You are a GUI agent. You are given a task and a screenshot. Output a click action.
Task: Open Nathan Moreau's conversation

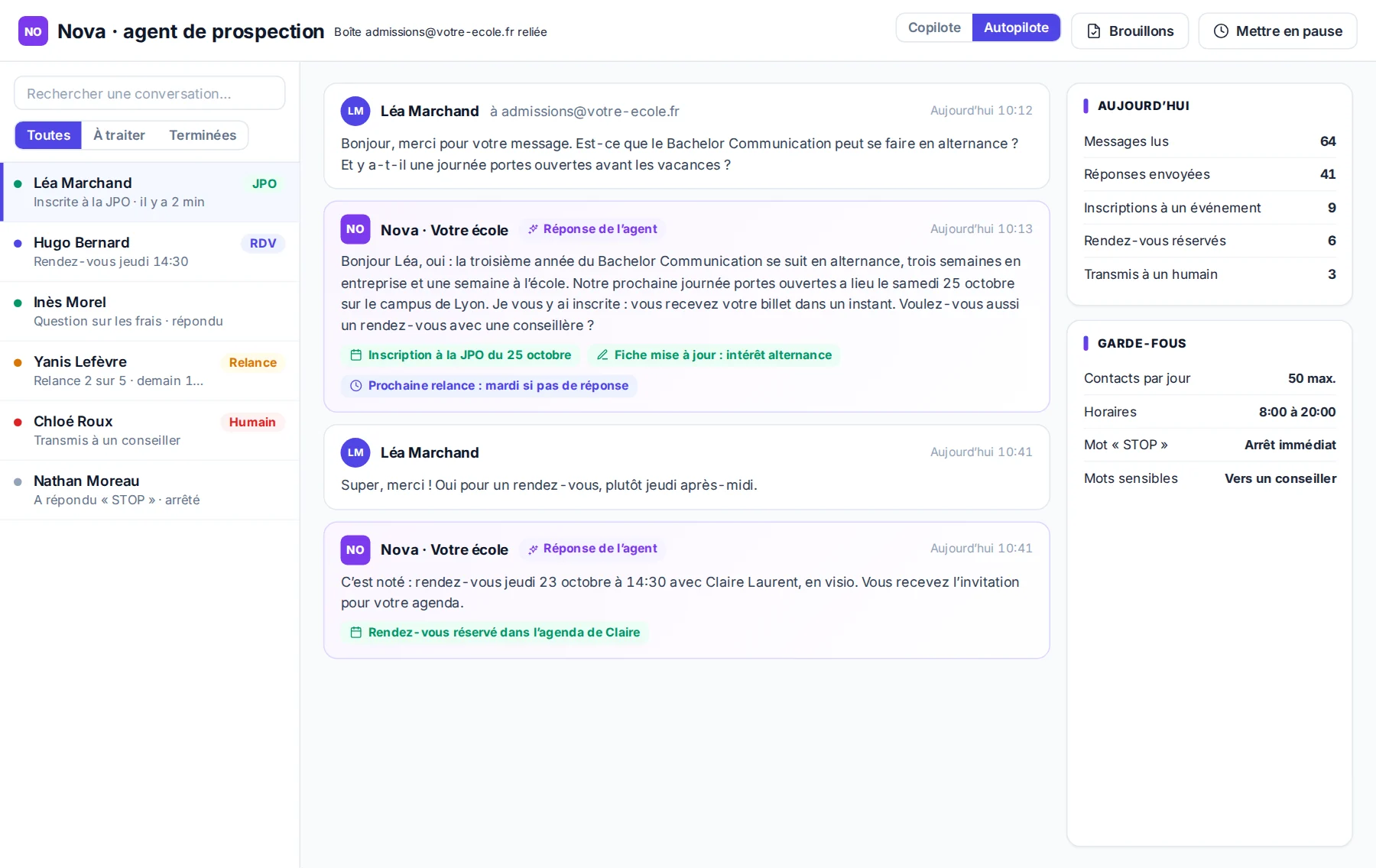[150, 491]
